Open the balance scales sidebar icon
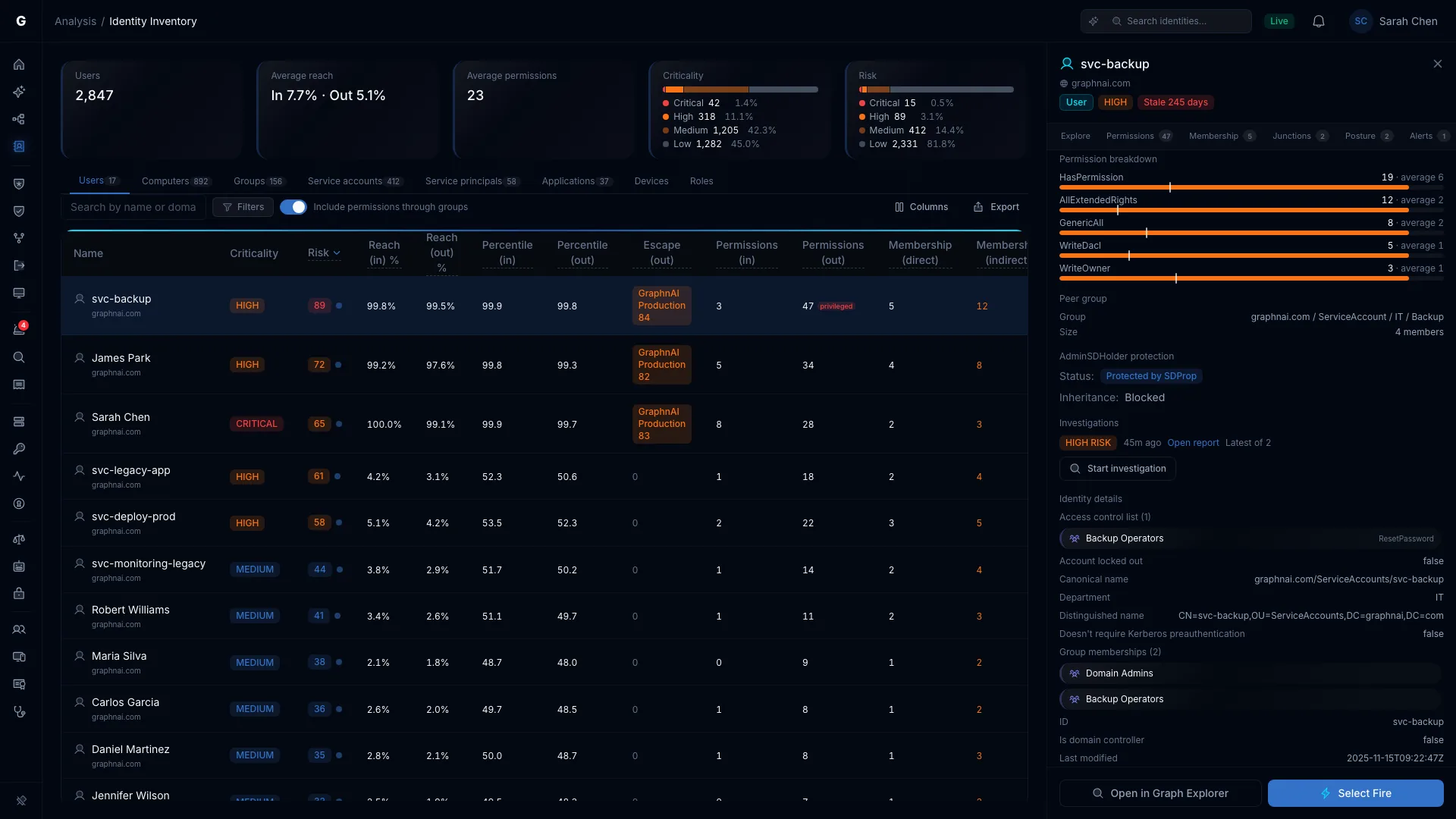Image resolution: width=1456 pixels, height=819 pixels. pos(19,539)
